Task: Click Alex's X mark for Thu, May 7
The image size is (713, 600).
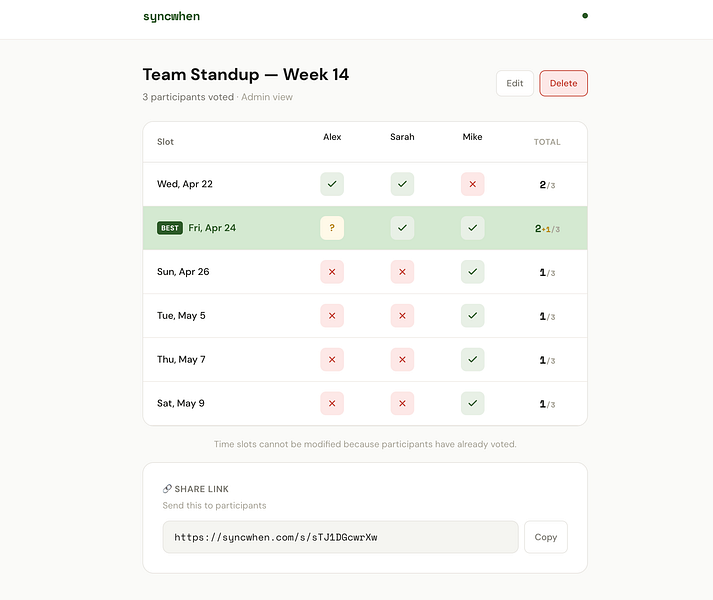Action: (x=332, y=359)
